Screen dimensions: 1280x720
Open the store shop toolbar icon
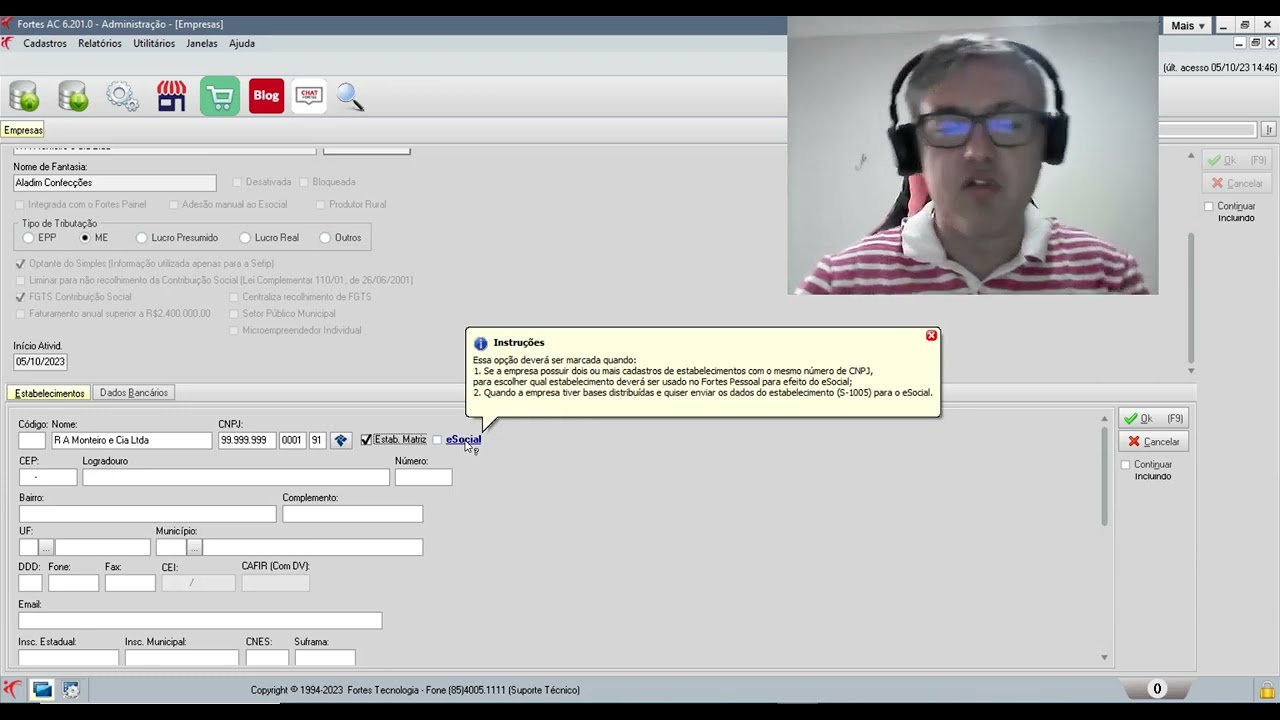(x=171, y=96)
